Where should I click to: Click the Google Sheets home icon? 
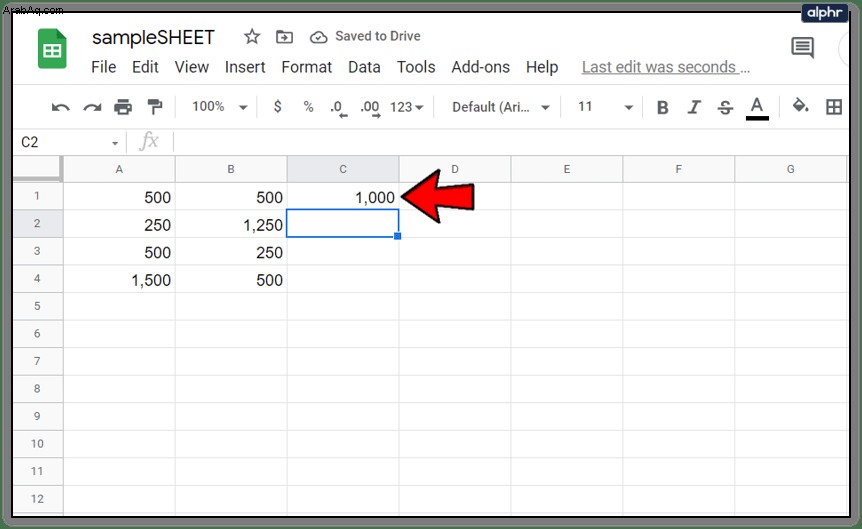[x=52, y=49]
